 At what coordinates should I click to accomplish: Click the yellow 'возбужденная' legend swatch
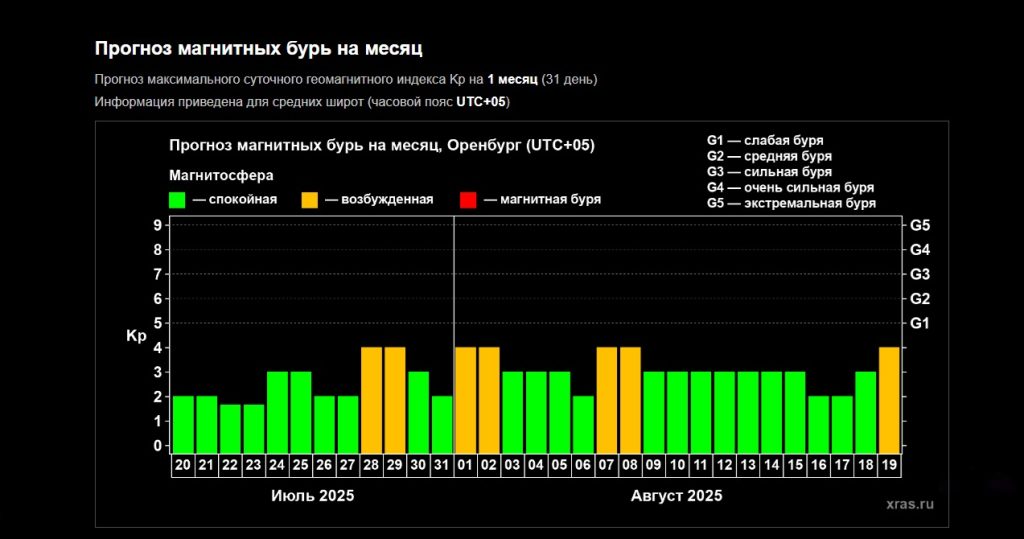coord(309,199)
